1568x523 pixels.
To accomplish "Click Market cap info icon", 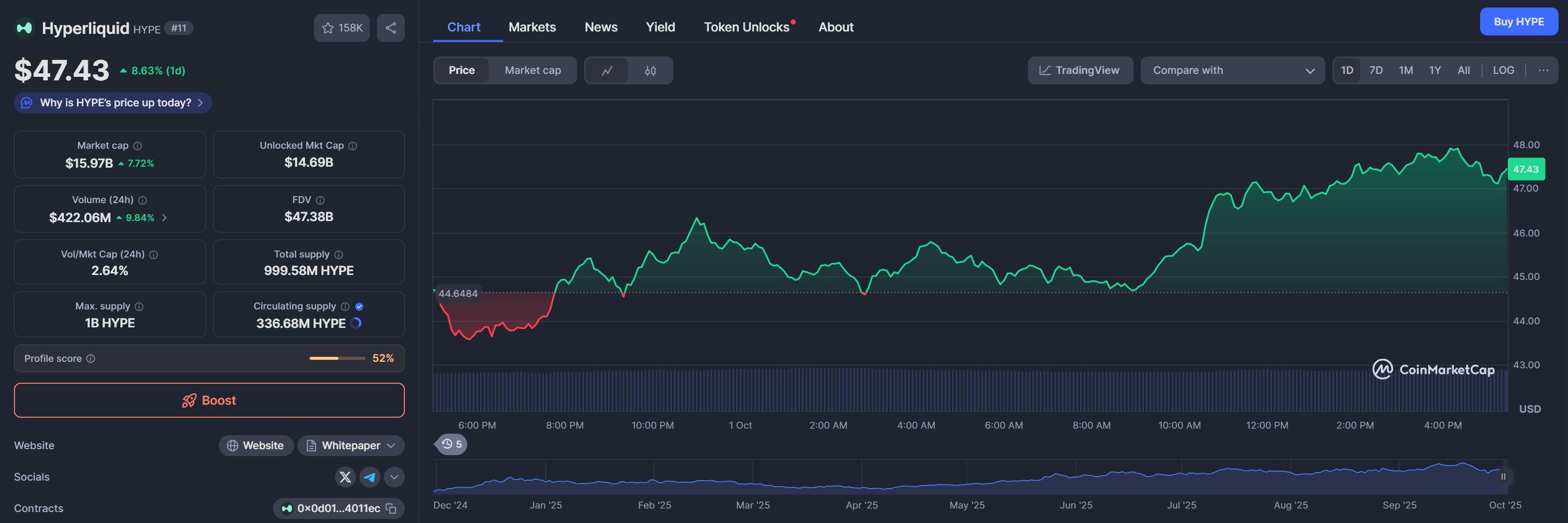I will click(138, 146).
